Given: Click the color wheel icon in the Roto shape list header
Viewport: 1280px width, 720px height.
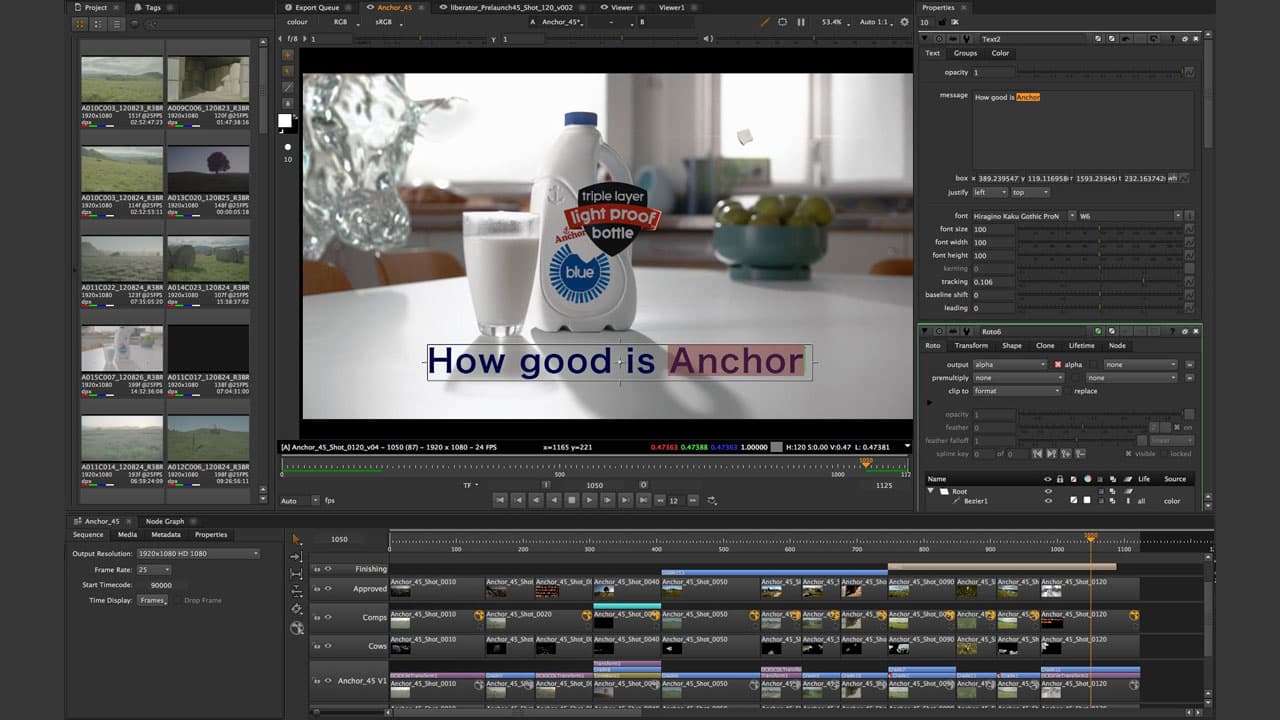Looking at the screenshot, I should pos(1087,479).
